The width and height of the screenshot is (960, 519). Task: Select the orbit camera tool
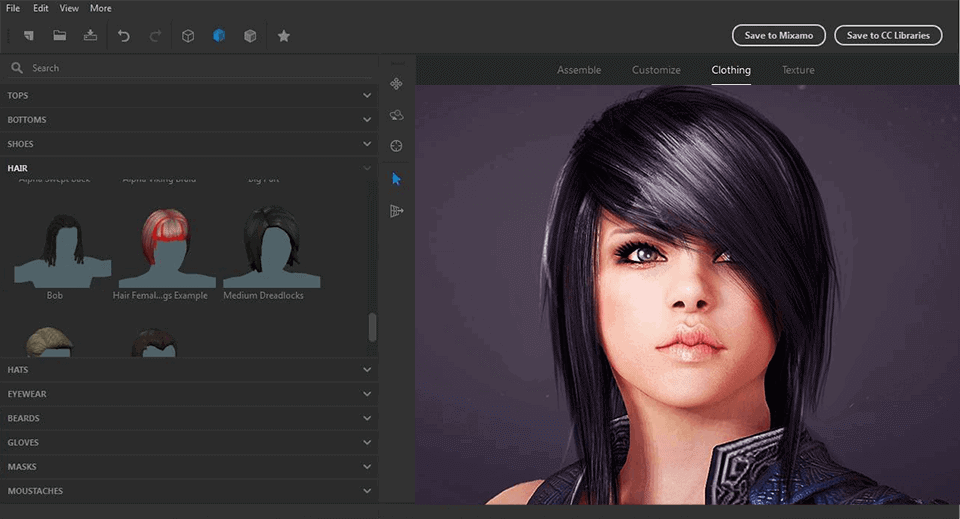[396, 116]
